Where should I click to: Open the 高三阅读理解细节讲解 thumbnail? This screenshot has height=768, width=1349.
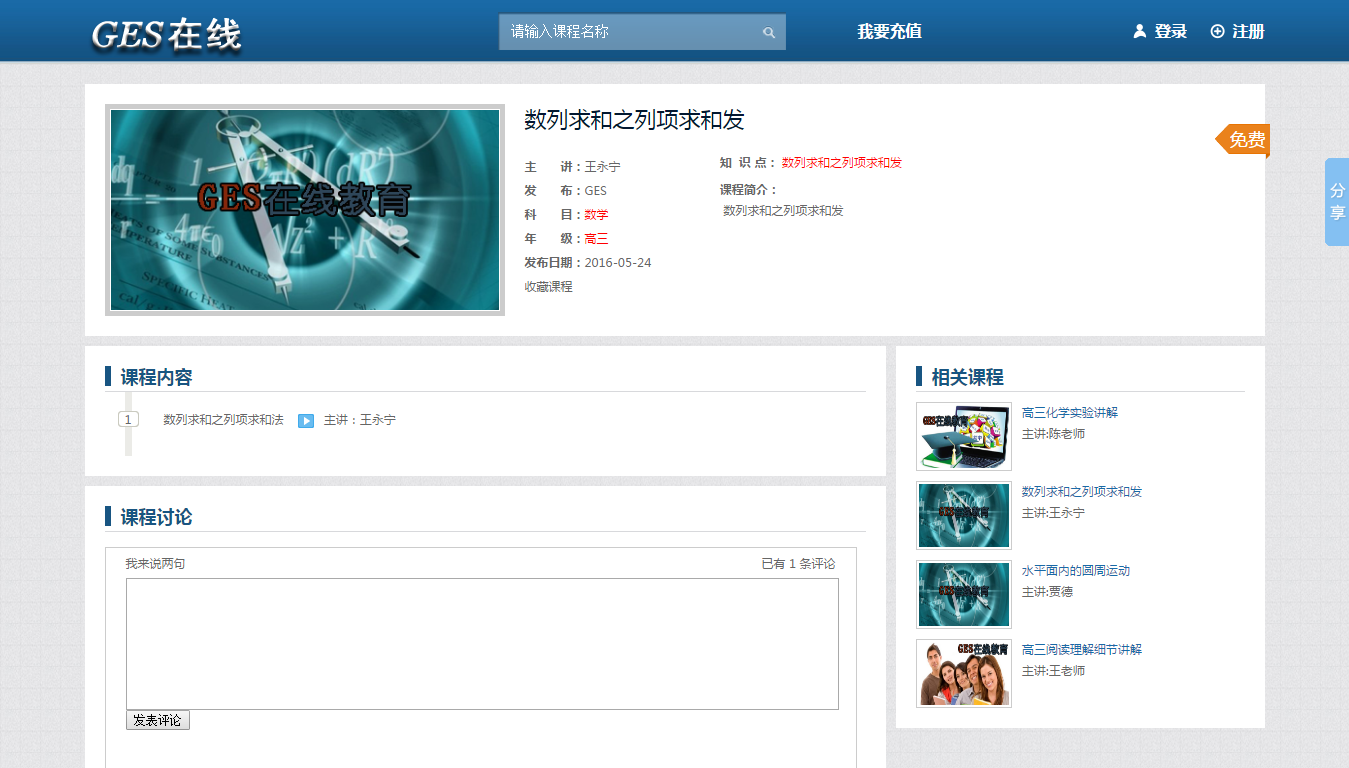[x=963, y=674]
